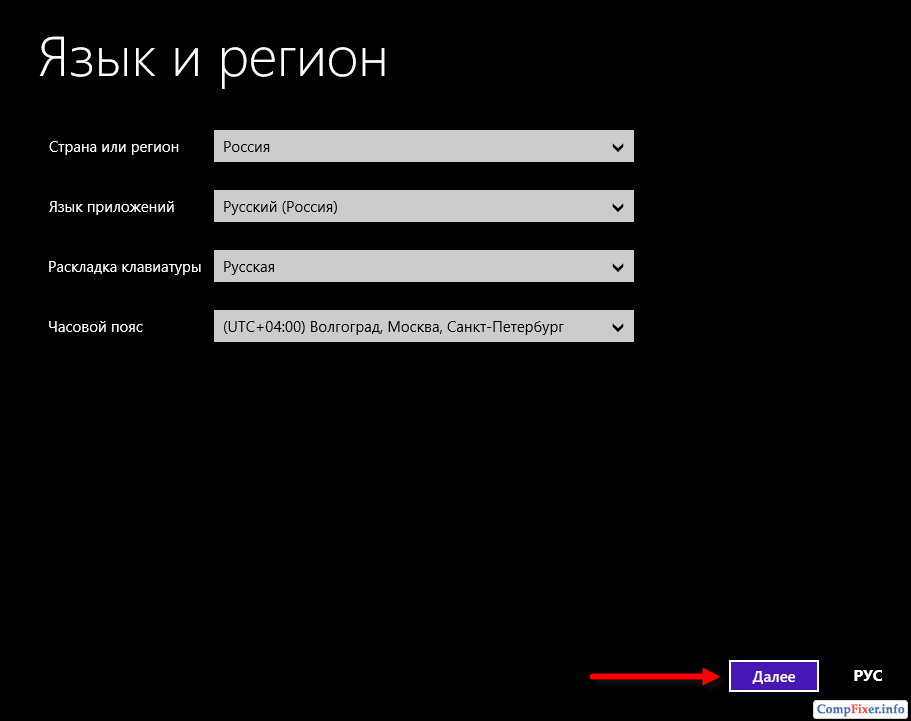This screenshot has height=721, width=911.
Task: Click the Часовой пояс label
Action: point(95,327)
